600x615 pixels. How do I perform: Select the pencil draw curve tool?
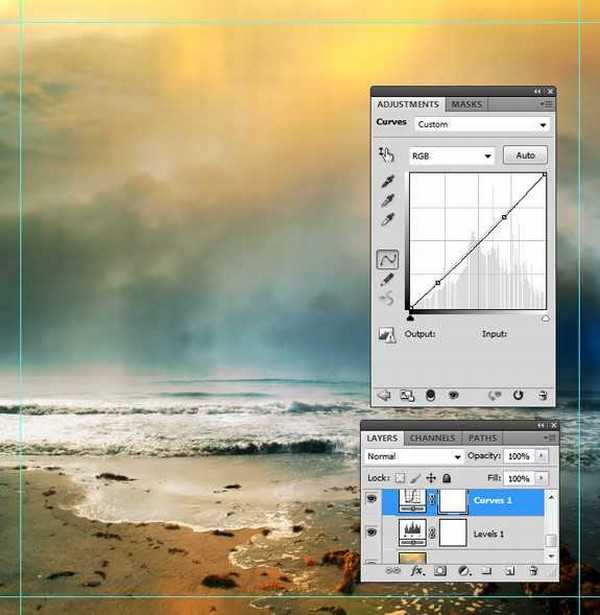click(x=386, y=280)
